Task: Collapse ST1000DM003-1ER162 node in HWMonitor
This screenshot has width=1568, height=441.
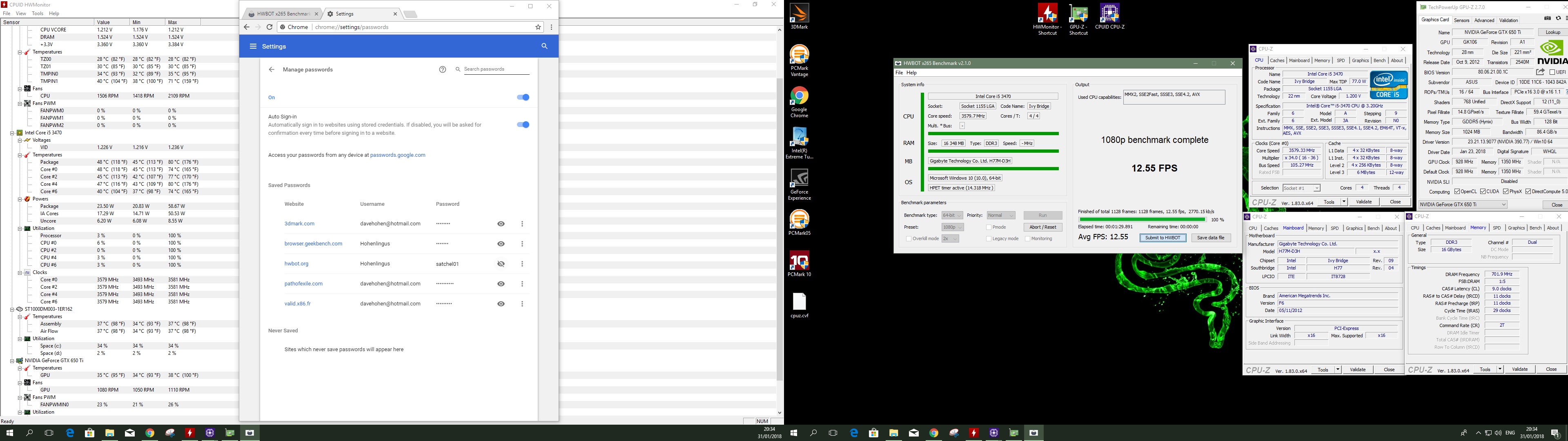Action: (x=11, y=310)
